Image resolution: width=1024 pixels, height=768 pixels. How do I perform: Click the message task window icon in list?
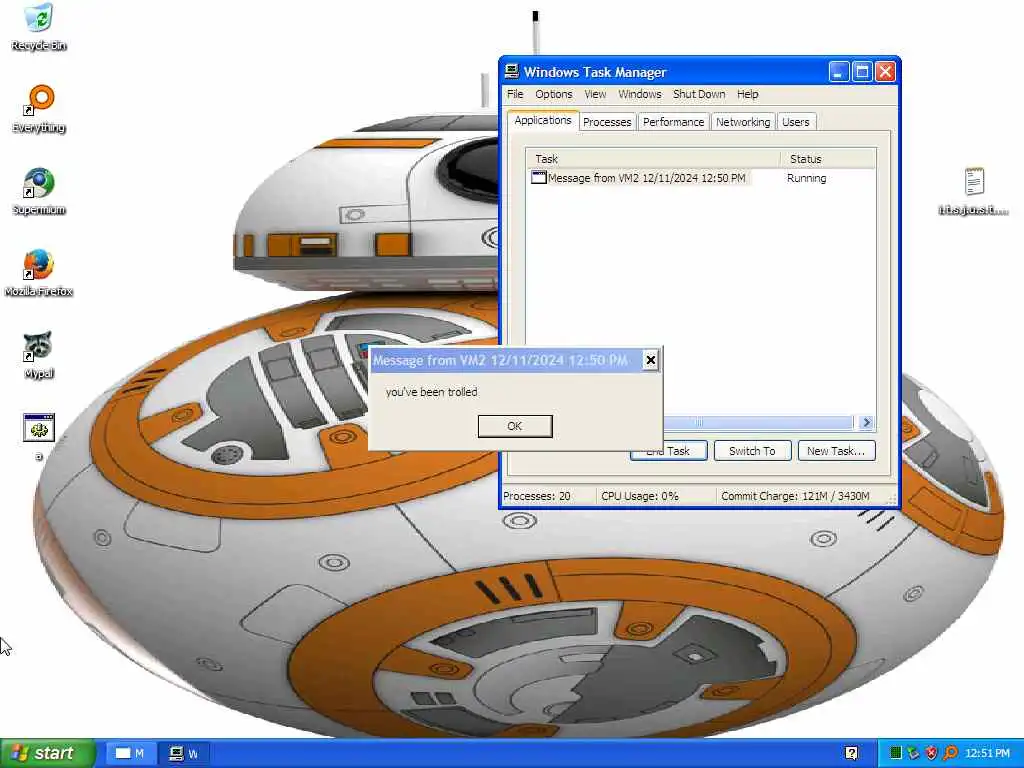coord(539,178)
